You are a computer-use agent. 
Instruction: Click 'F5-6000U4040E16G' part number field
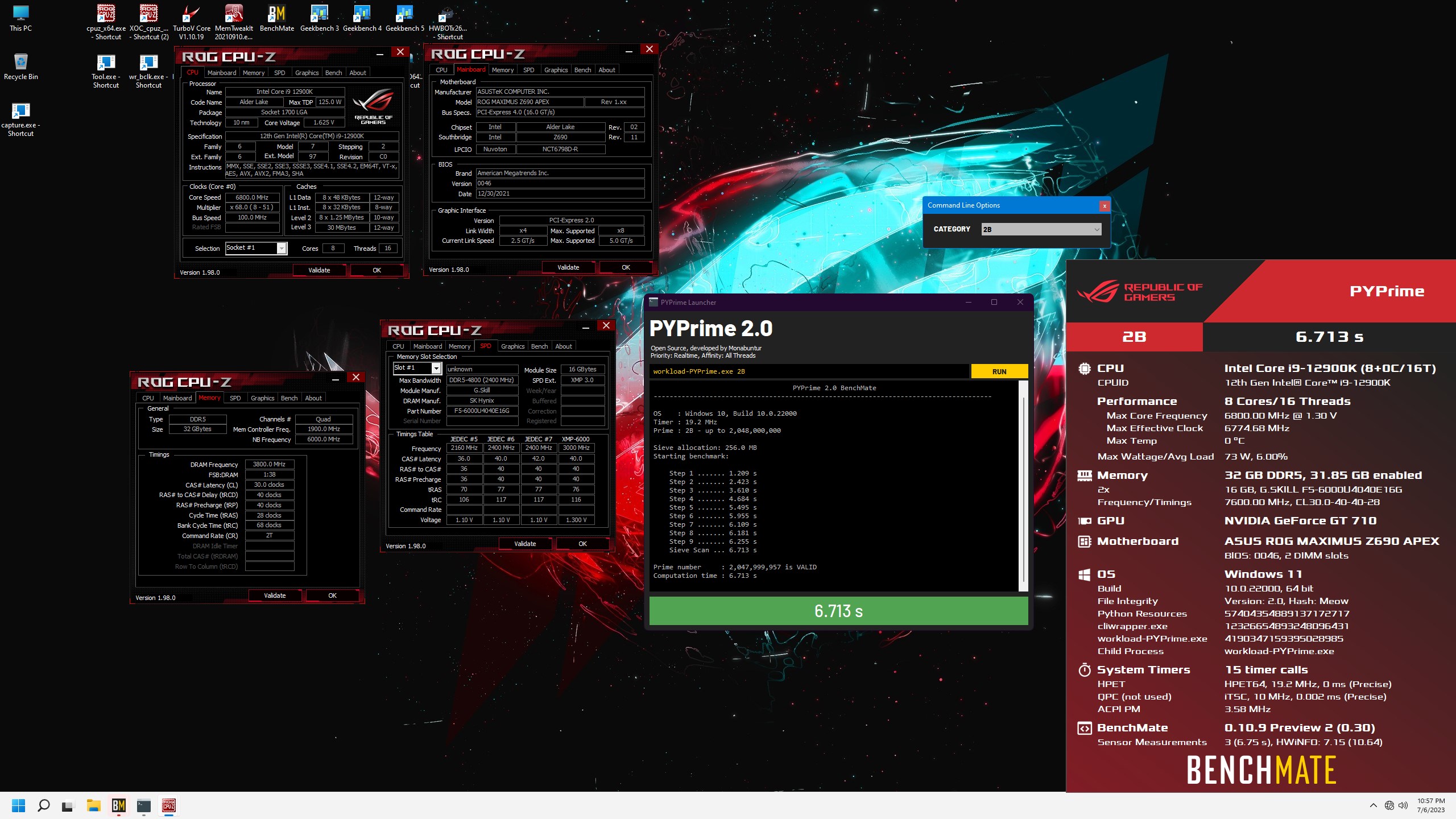[482, 411]
